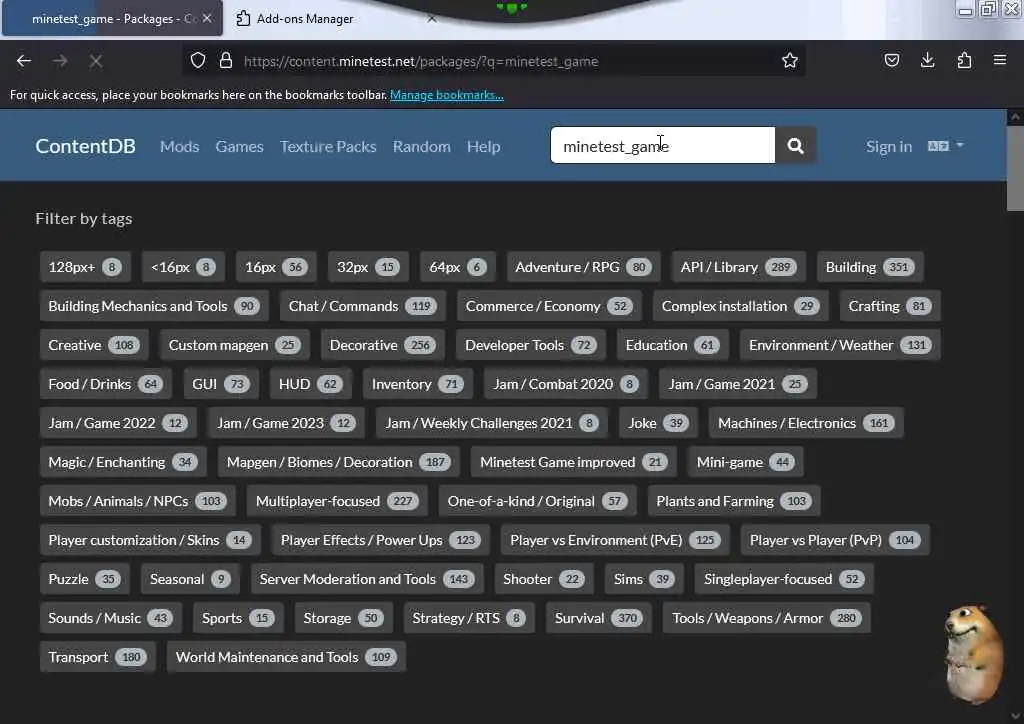Filter by World Maintenance and Tools tag

pos(287,657)
